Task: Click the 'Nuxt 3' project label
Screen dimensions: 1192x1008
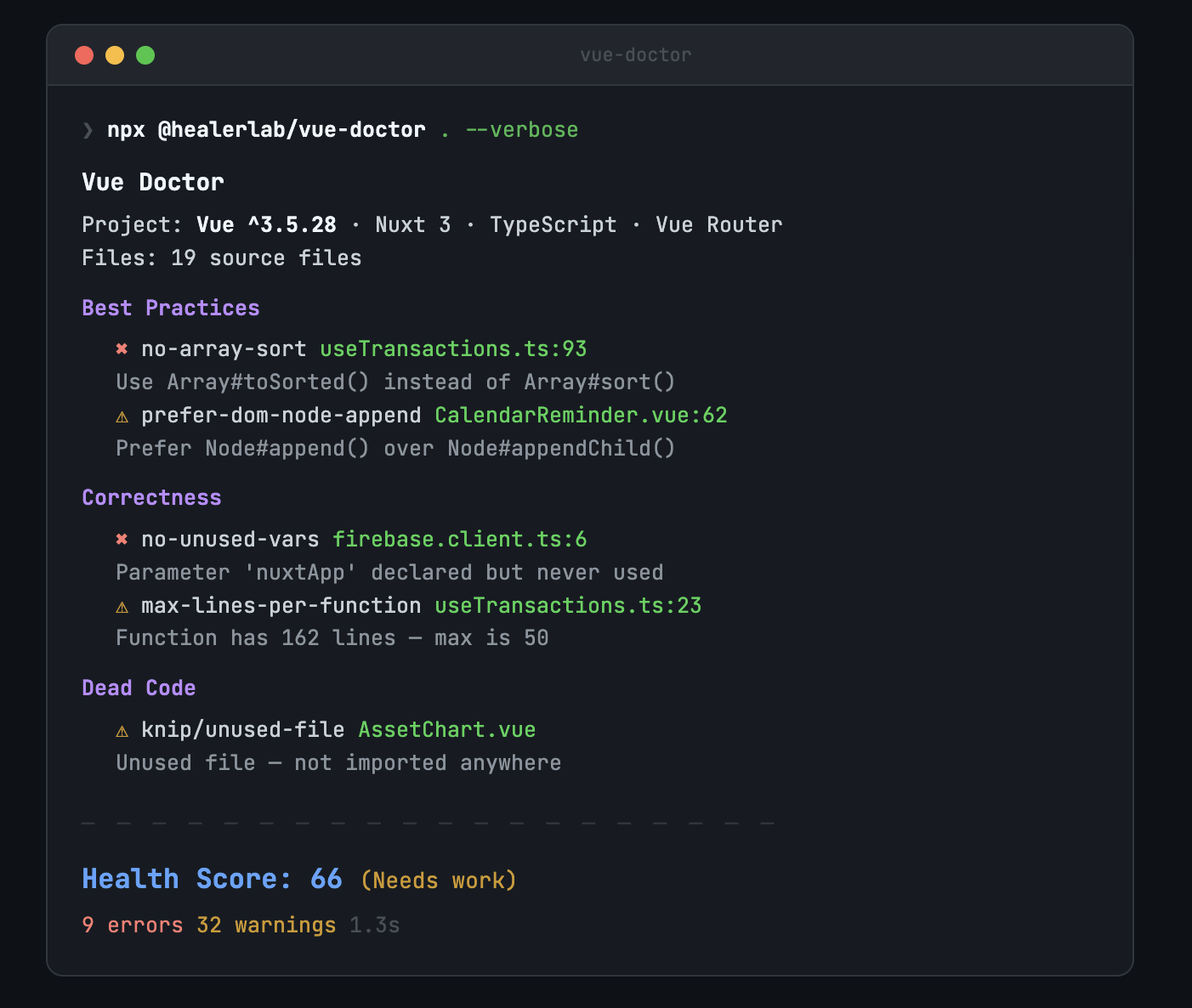Action: (x=413, y=225)
